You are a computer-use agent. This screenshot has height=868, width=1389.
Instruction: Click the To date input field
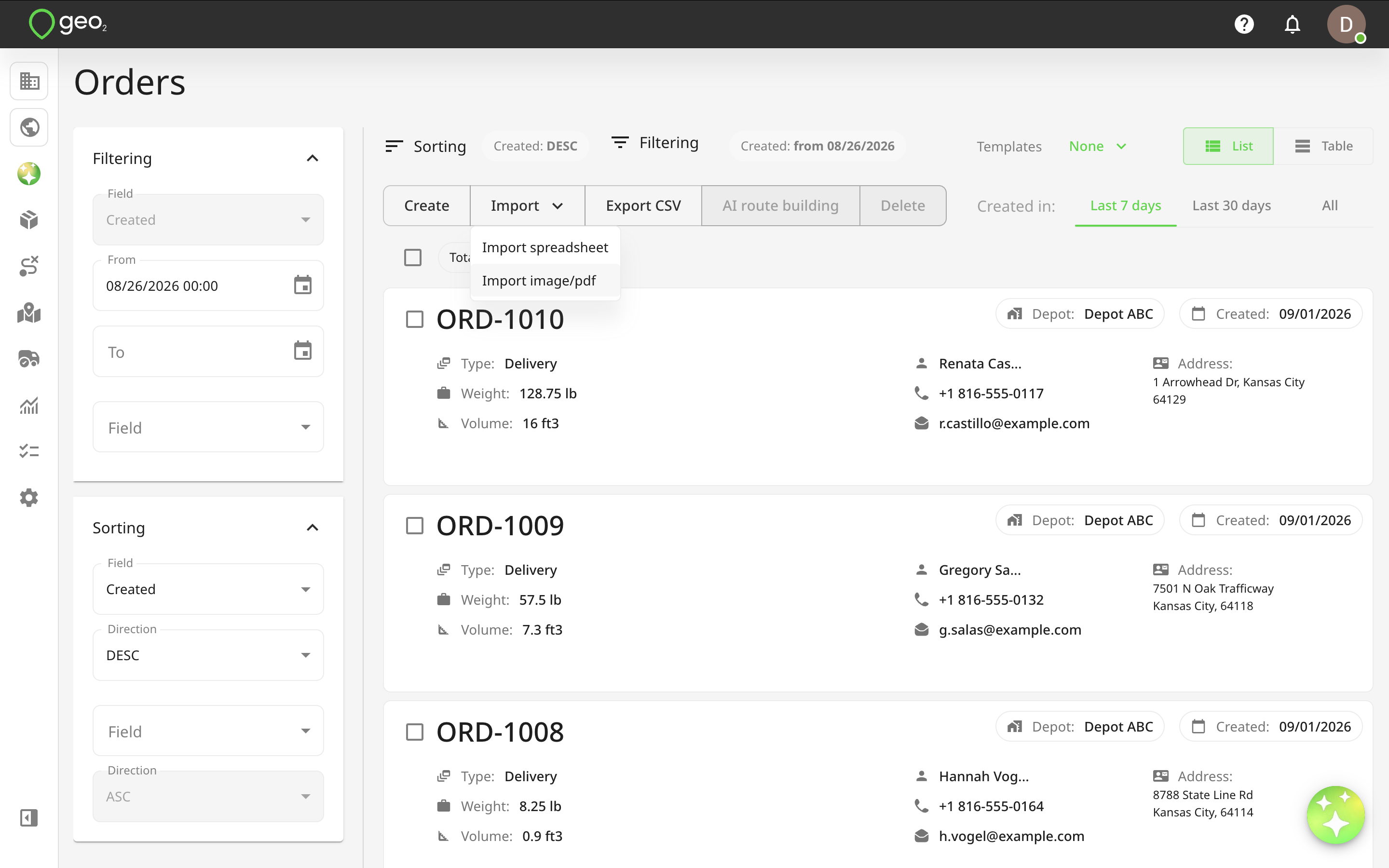(x=208, y=352)
